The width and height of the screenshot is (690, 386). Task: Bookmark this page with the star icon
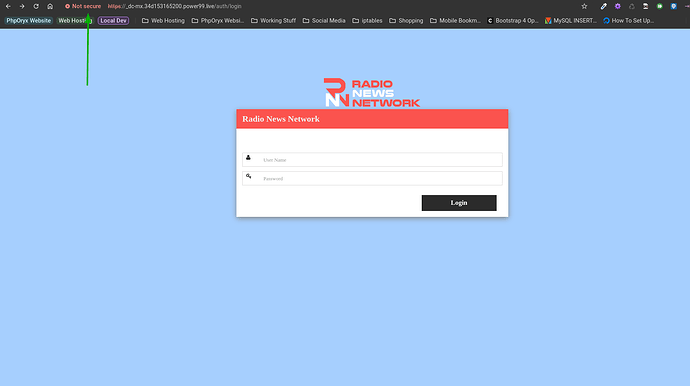coord(584,6)
